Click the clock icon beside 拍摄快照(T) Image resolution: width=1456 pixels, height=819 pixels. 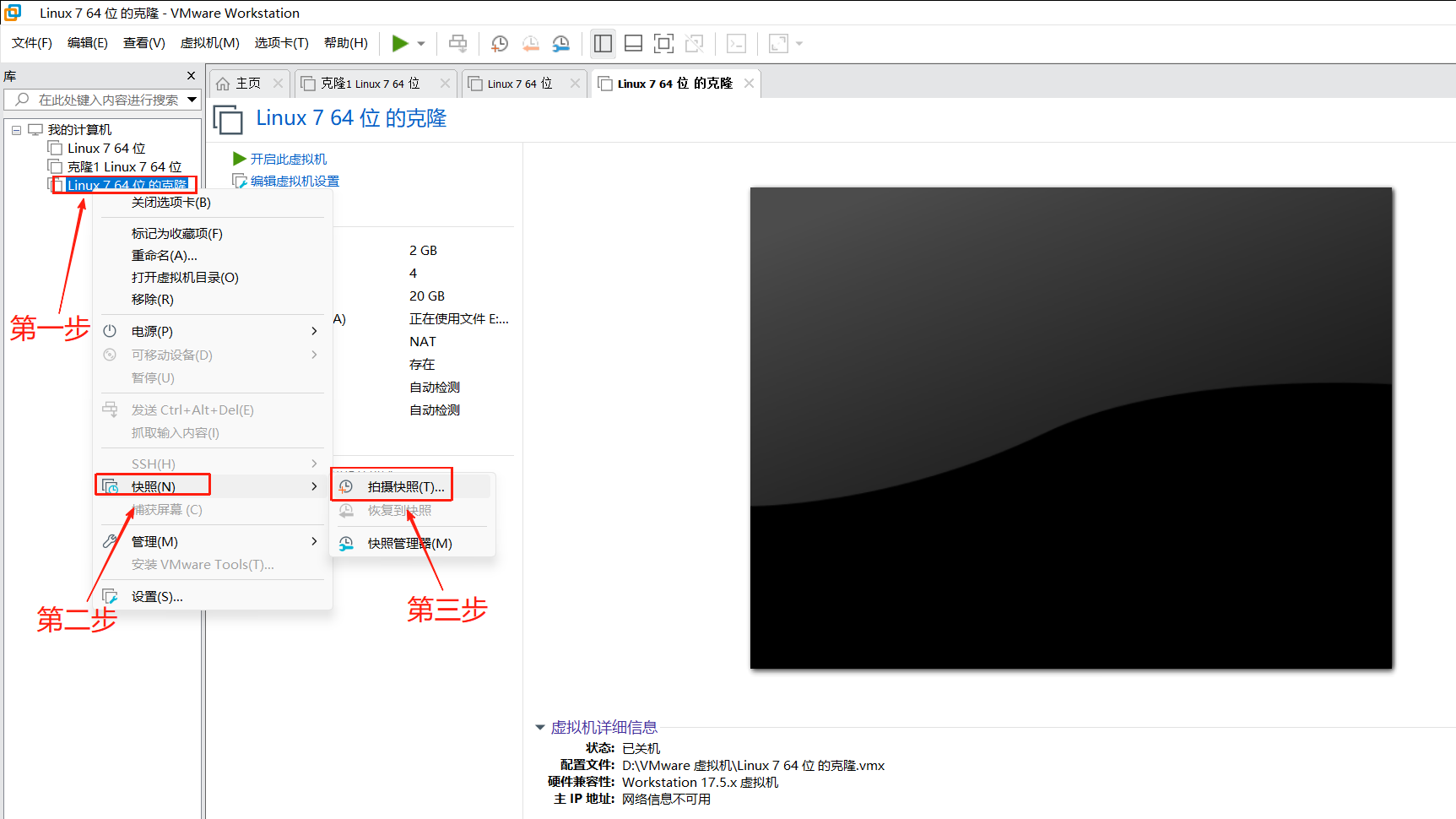click(346, 486)
